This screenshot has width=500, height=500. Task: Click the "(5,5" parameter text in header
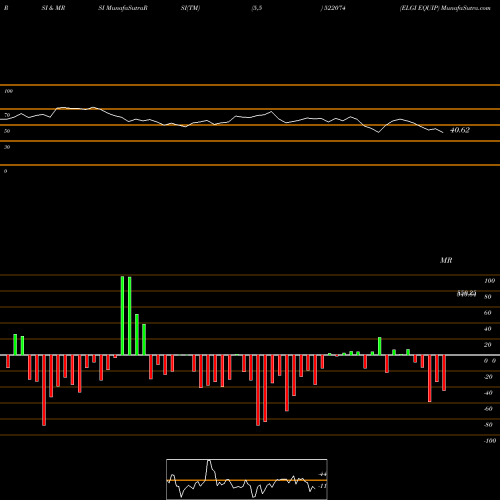coord(257,8)
